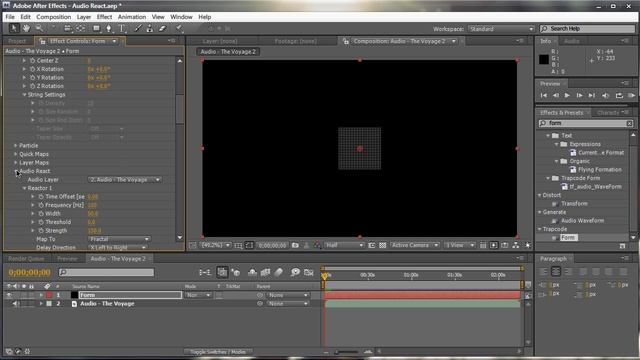
Task: Select Form effect under Trapcode
Action: coord(568,238)
